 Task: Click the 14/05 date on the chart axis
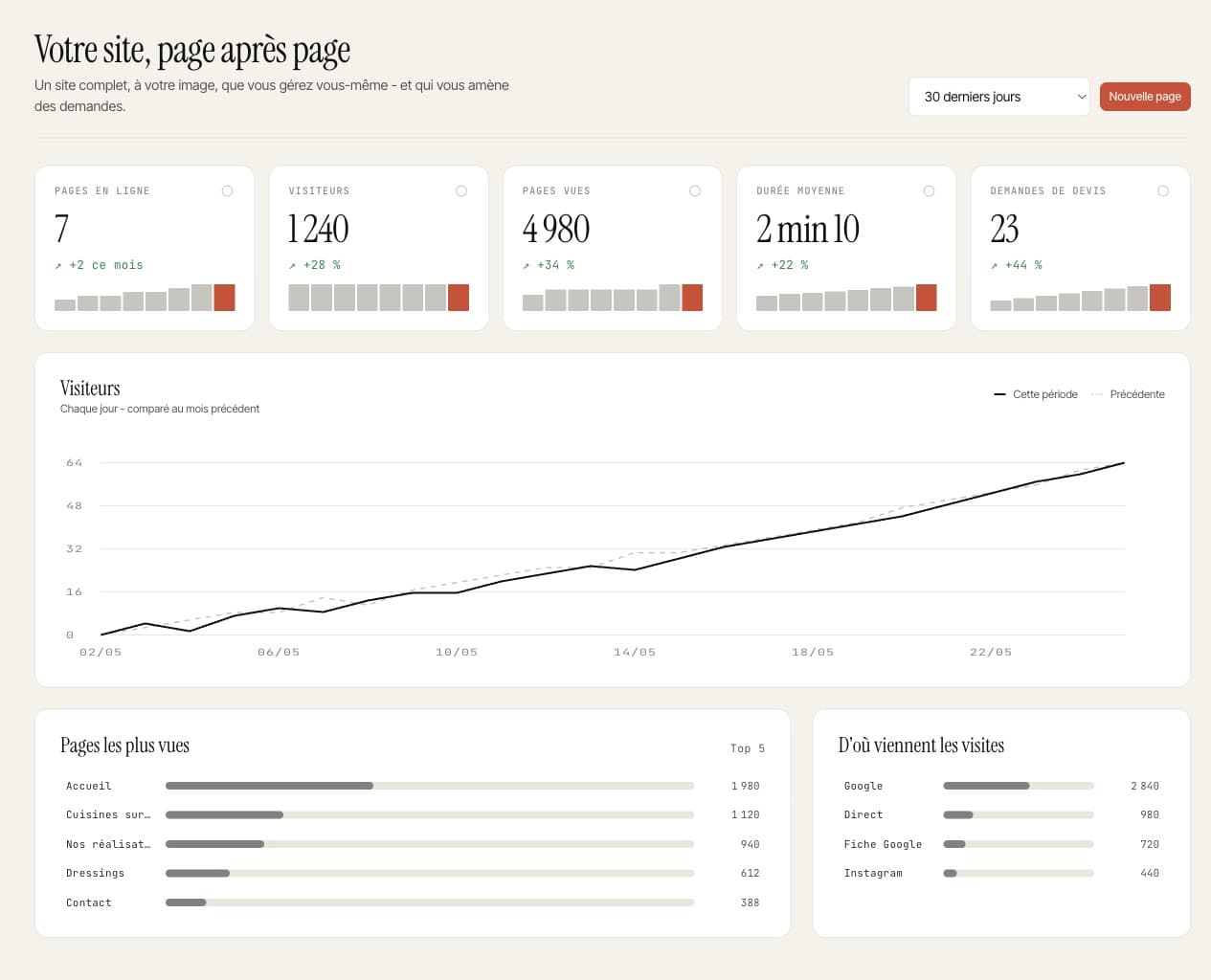[635, 653]
